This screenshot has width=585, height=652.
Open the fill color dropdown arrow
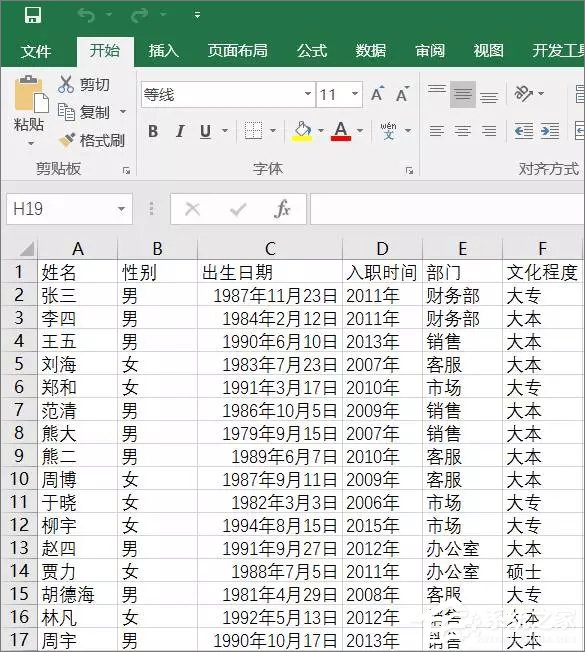pyautogui.click(x=321, y=131)
